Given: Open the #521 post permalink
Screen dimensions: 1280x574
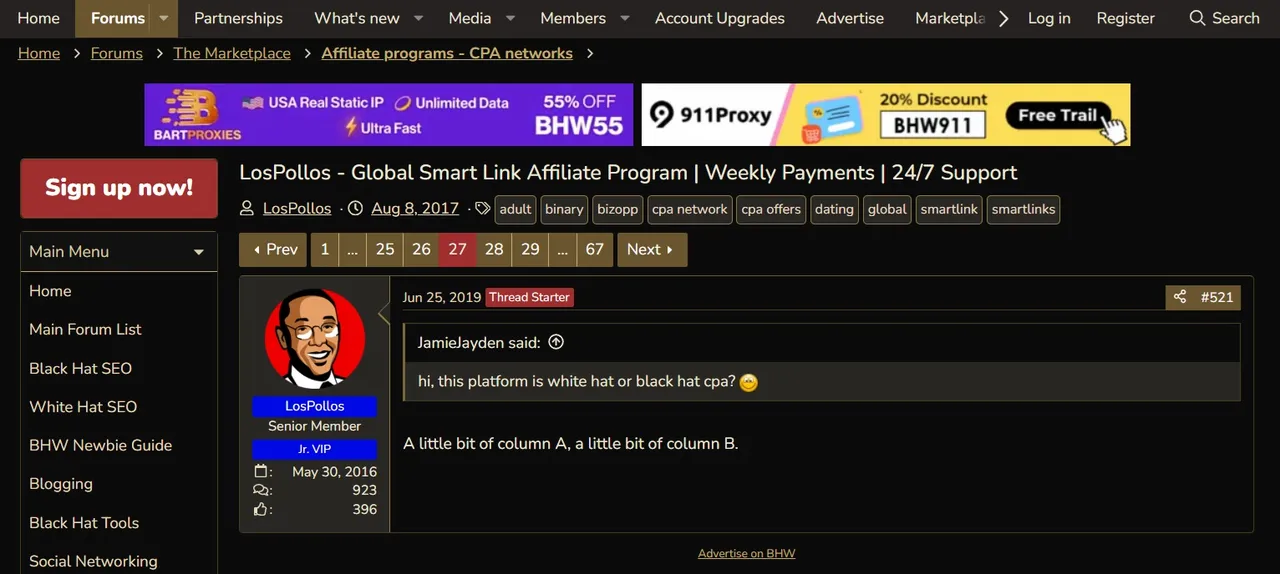Looking at the screenshot, I should (1217, 297).
